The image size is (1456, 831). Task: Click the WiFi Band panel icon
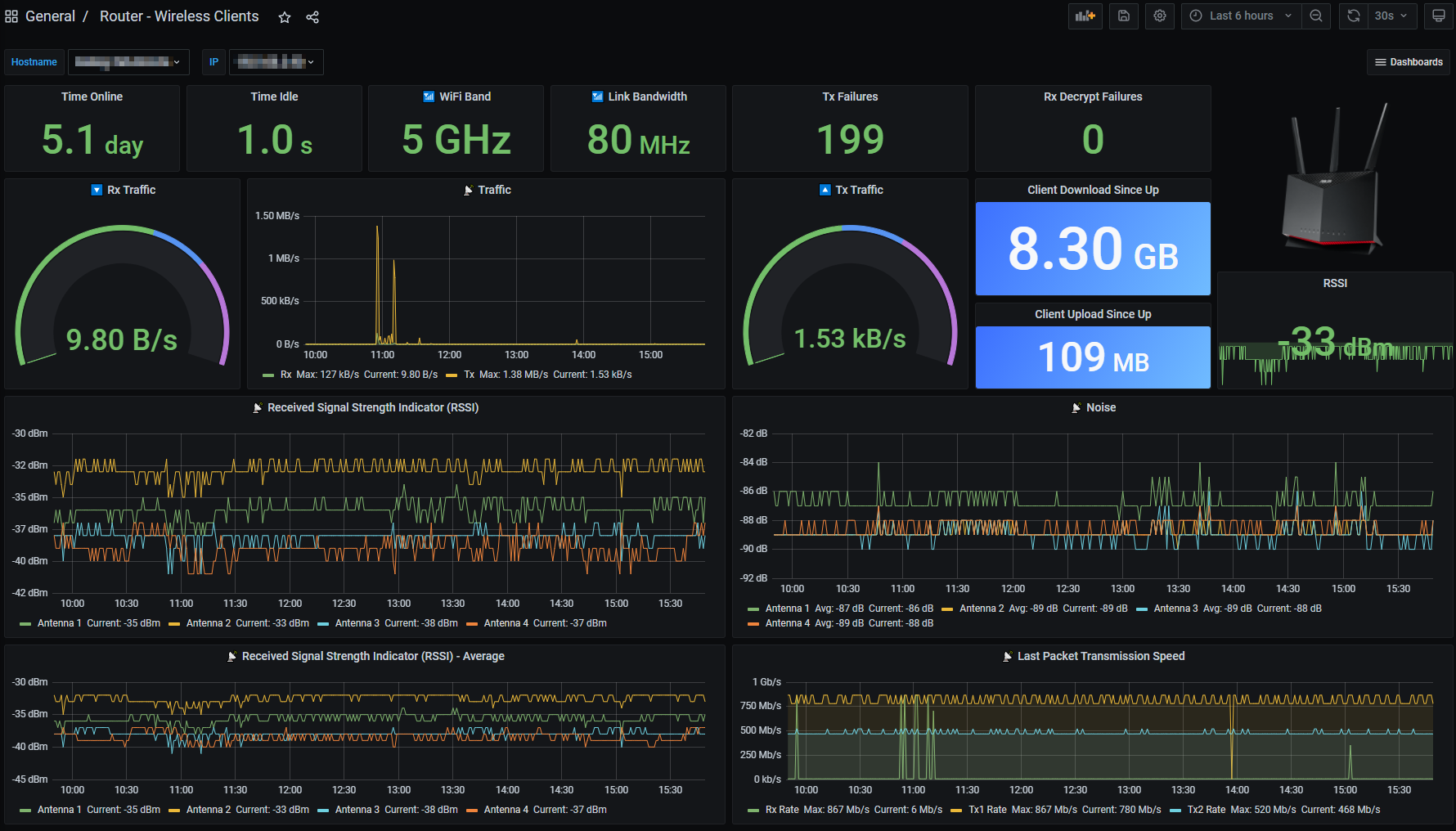click(x=429, y=97)
